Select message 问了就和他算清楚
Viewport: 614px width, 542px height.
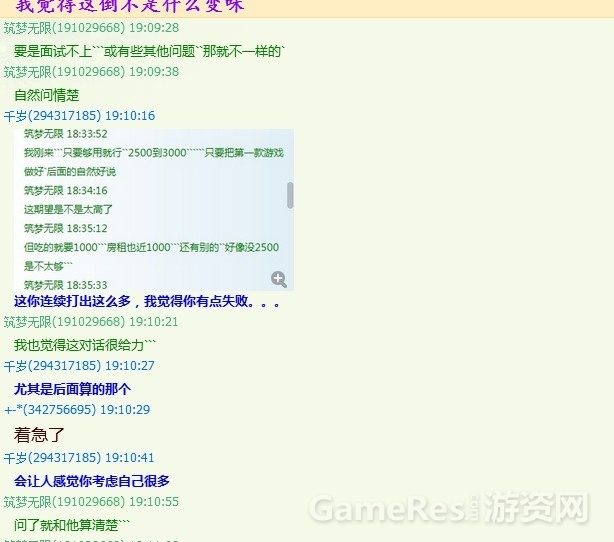click(x=72, y=525)
